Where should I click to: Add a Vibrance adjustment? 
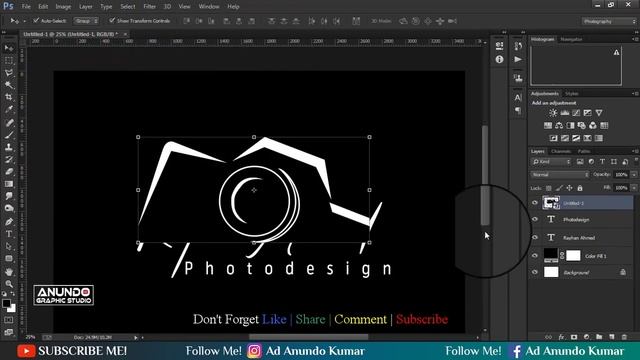[599, 113]
